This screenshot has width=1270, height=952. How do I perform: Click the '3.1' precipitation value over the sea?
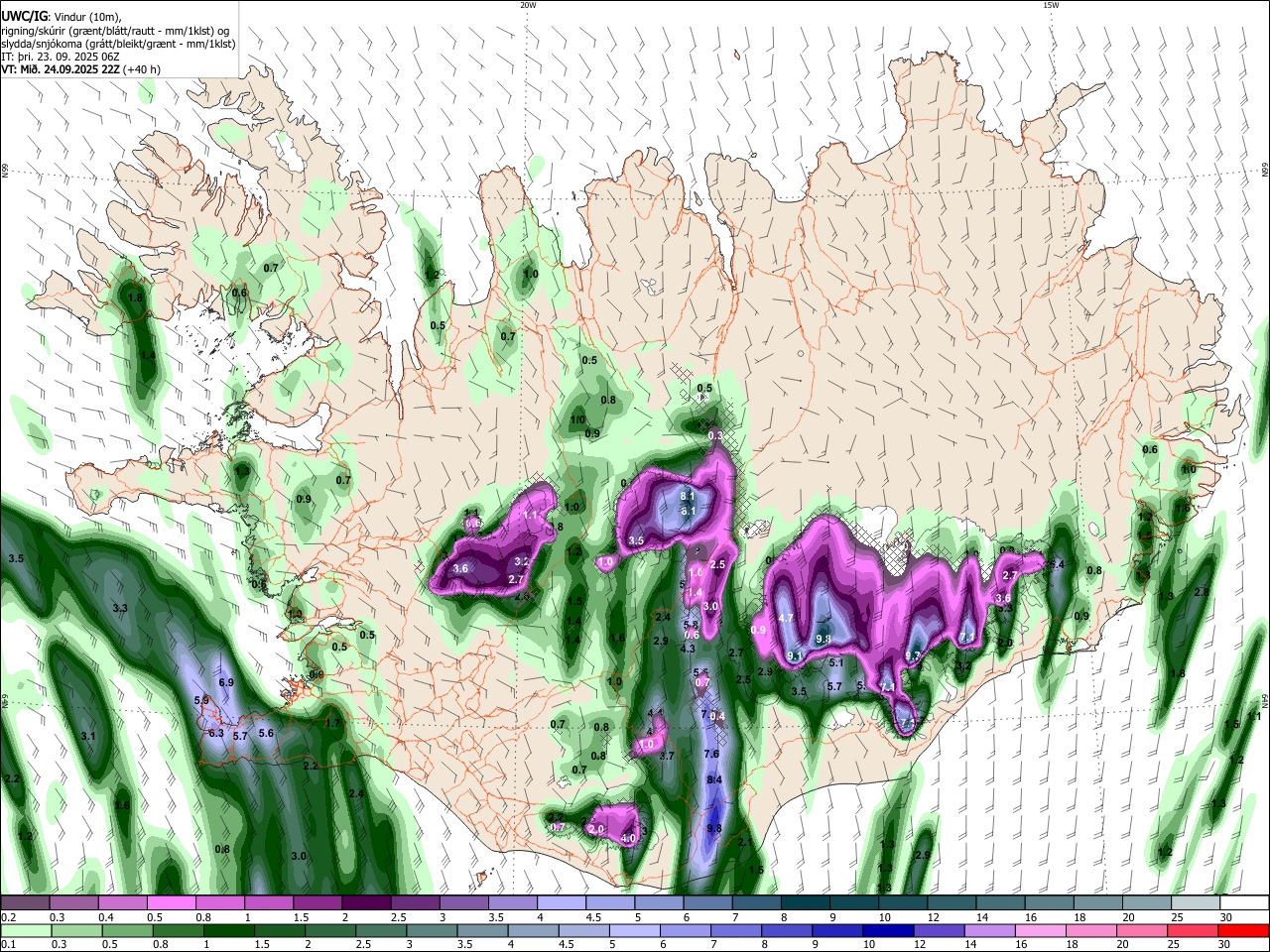pos(87,736)
